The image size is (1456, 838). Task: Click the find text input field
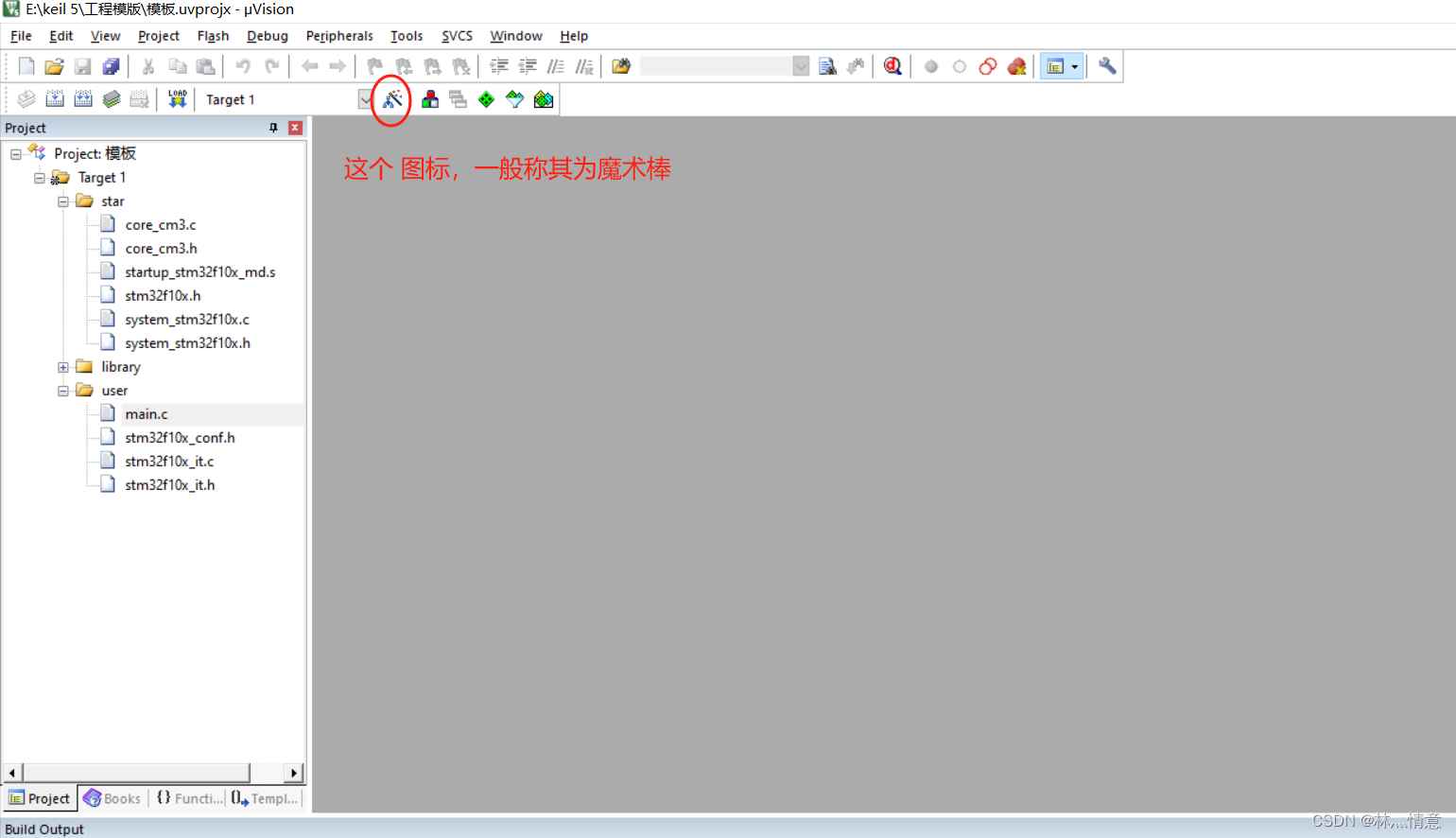click(x=716, y=66)
